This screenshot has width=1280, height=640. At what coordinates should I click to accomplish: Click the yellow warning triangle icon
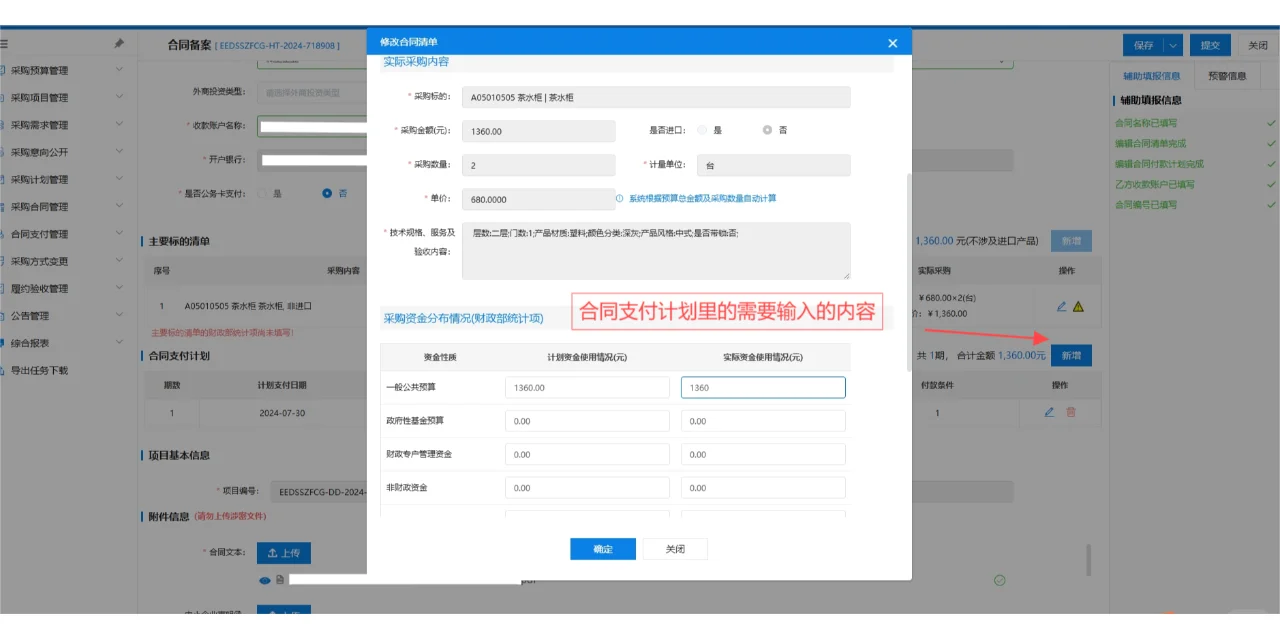click(x=1078, y=306)
